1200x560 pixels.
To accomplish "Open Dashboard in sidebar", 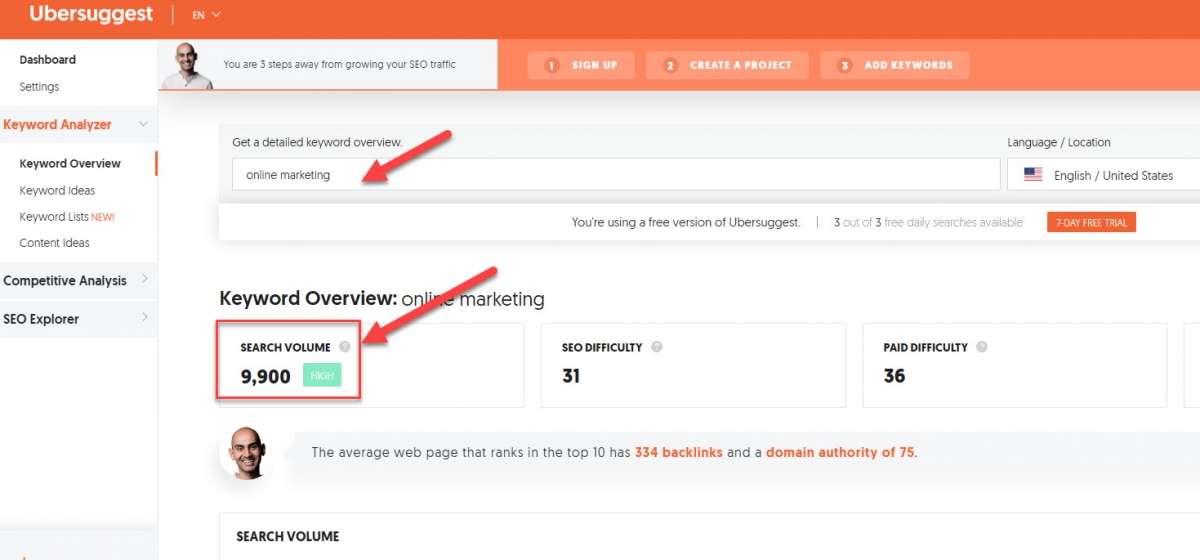I will coord(48,60).
